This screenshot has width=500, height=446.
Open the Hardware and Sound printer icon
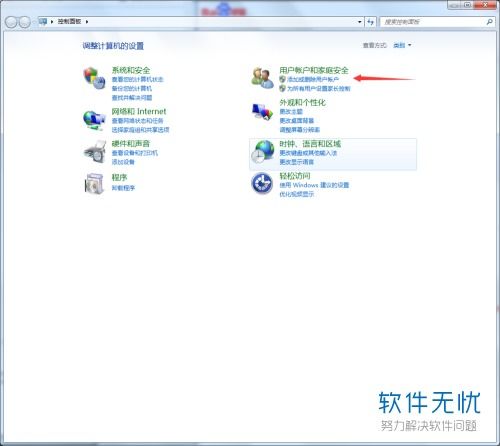(x=94, y=152)
